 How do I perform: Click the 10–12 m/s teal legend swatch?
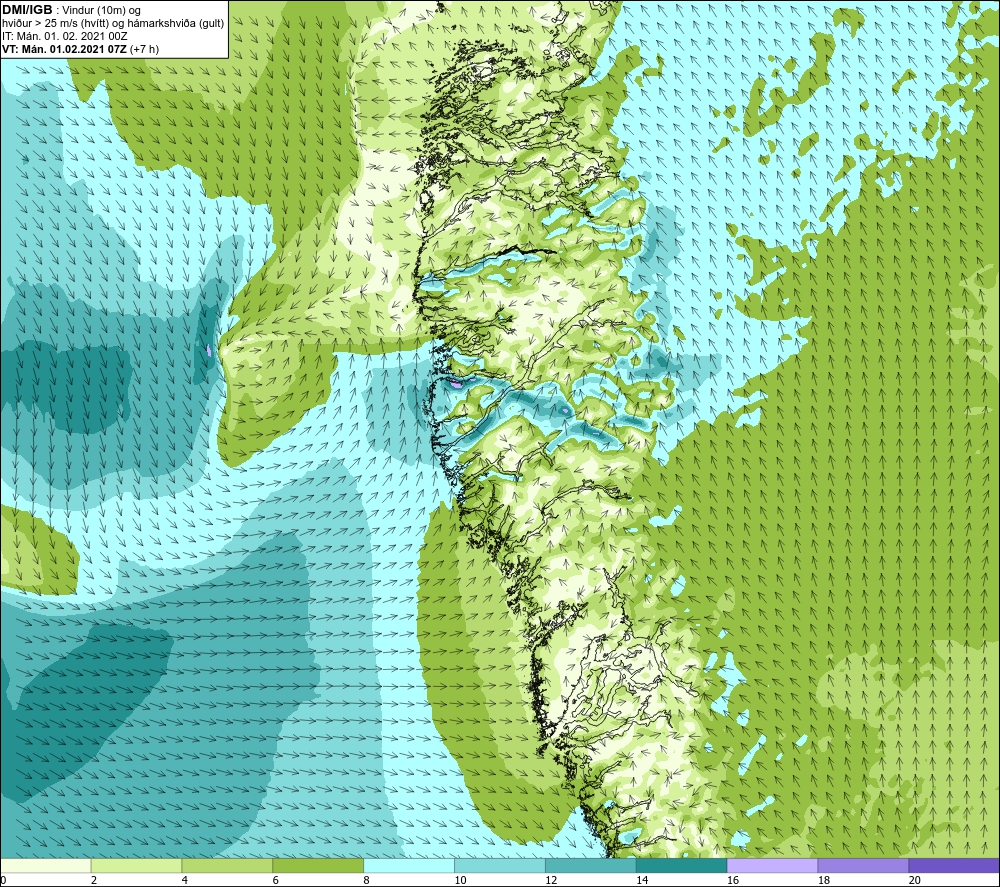[499, 865]
